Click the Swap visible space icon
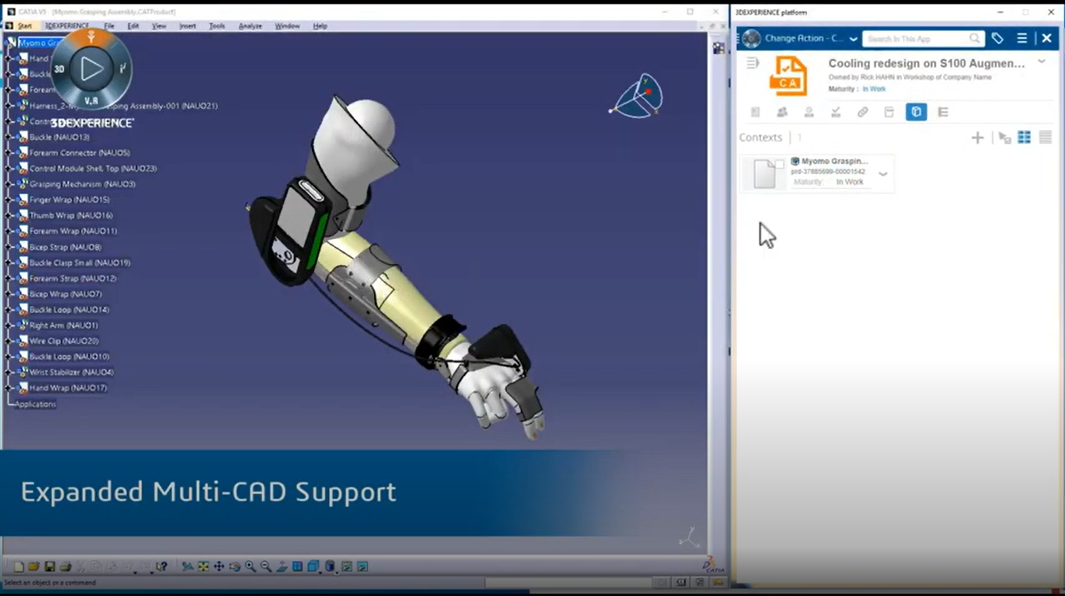Screen dimensions: 1065x596 [x=363, y=566]
